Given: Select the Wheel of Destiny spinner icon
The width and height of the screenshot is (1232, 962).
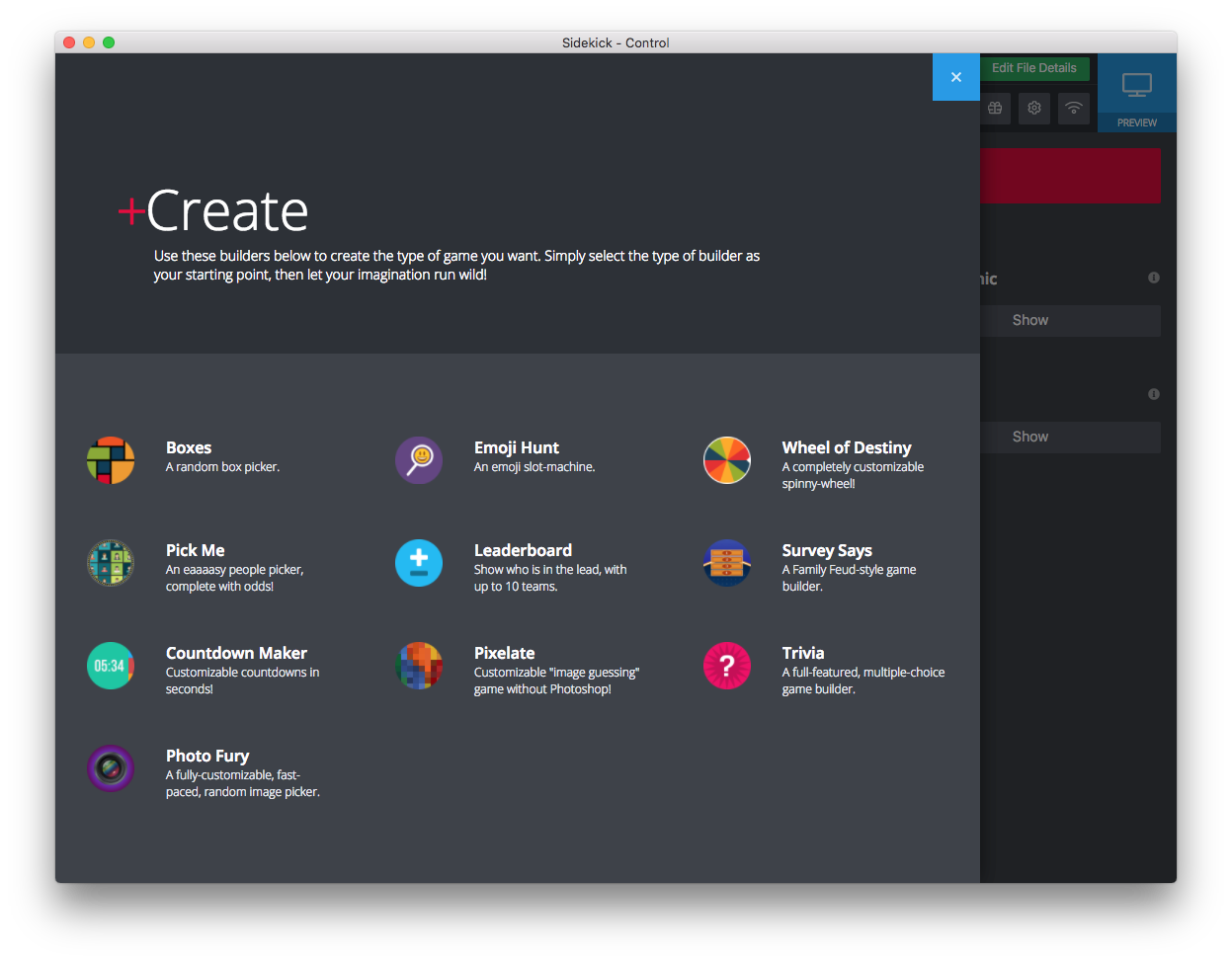Looking at the screenshot, I should click(727, 460).
